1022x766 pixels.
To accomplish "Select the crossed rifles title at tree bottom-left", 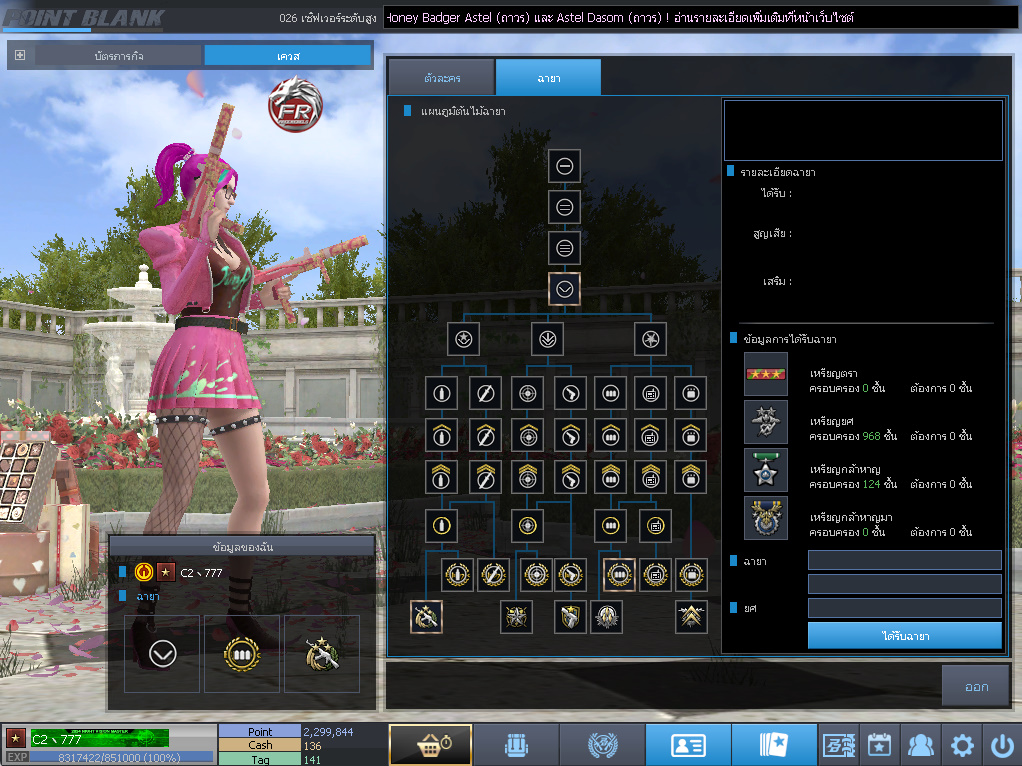I will (427, 617).
